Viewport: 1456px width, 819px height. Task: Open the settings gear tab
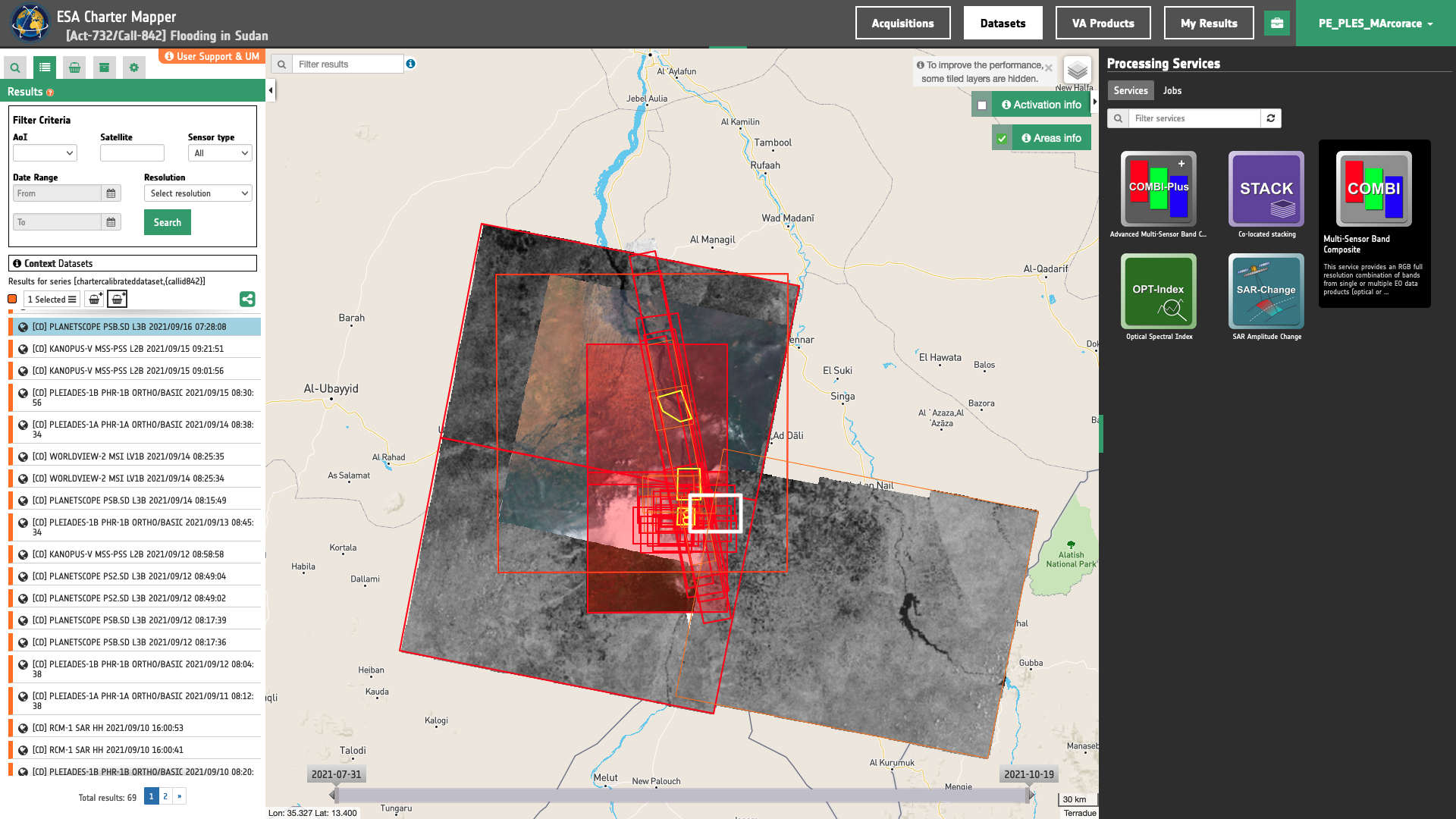click(x=134, y=67)
